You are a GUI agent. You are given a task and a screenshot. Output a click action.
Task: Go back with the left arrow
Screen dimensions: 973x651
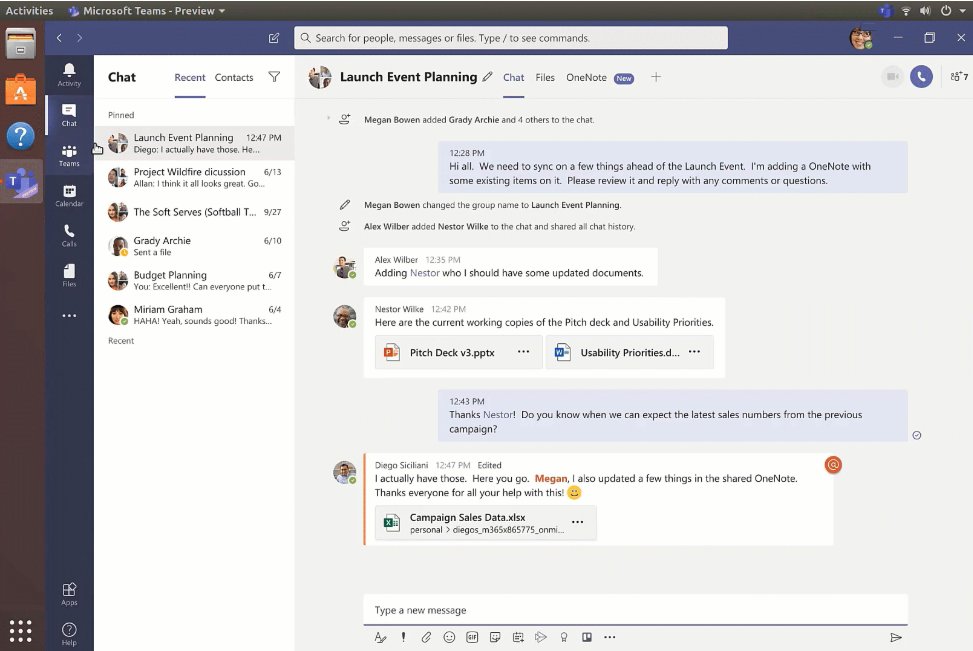[59, 38]
